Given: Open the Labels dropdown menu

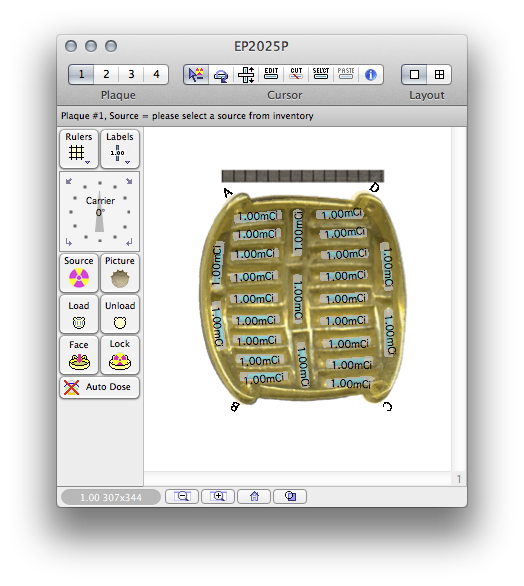Looking at the screenshot, I should click(x=120, y=149).
